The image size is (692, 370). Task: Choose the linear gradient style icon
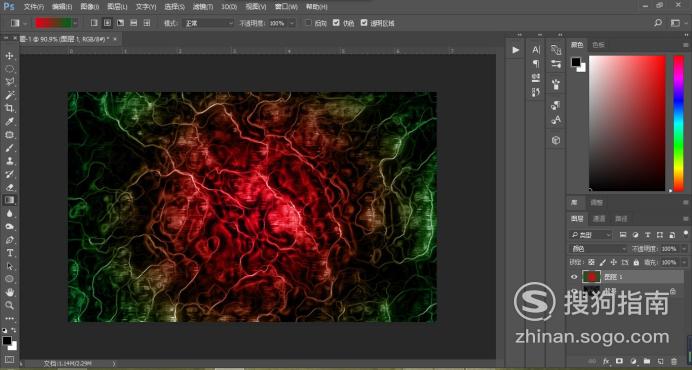tap(94, 23)
